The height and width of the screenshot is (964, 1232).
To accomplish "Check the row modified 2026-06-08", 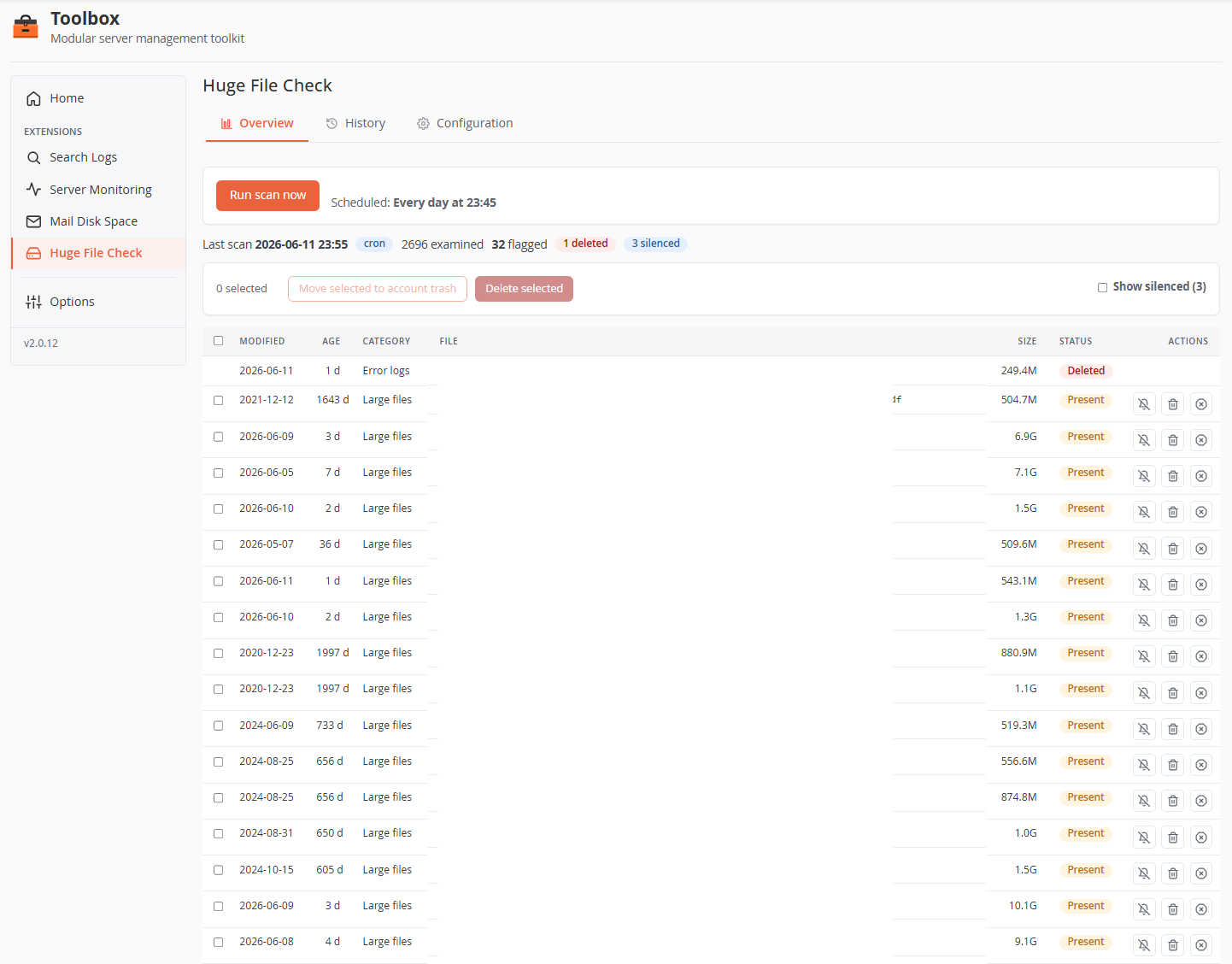I will pos(219,942).
